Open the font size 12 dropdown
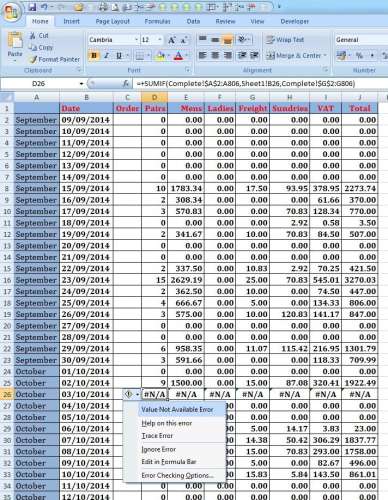388x500 pixels. 160,40
